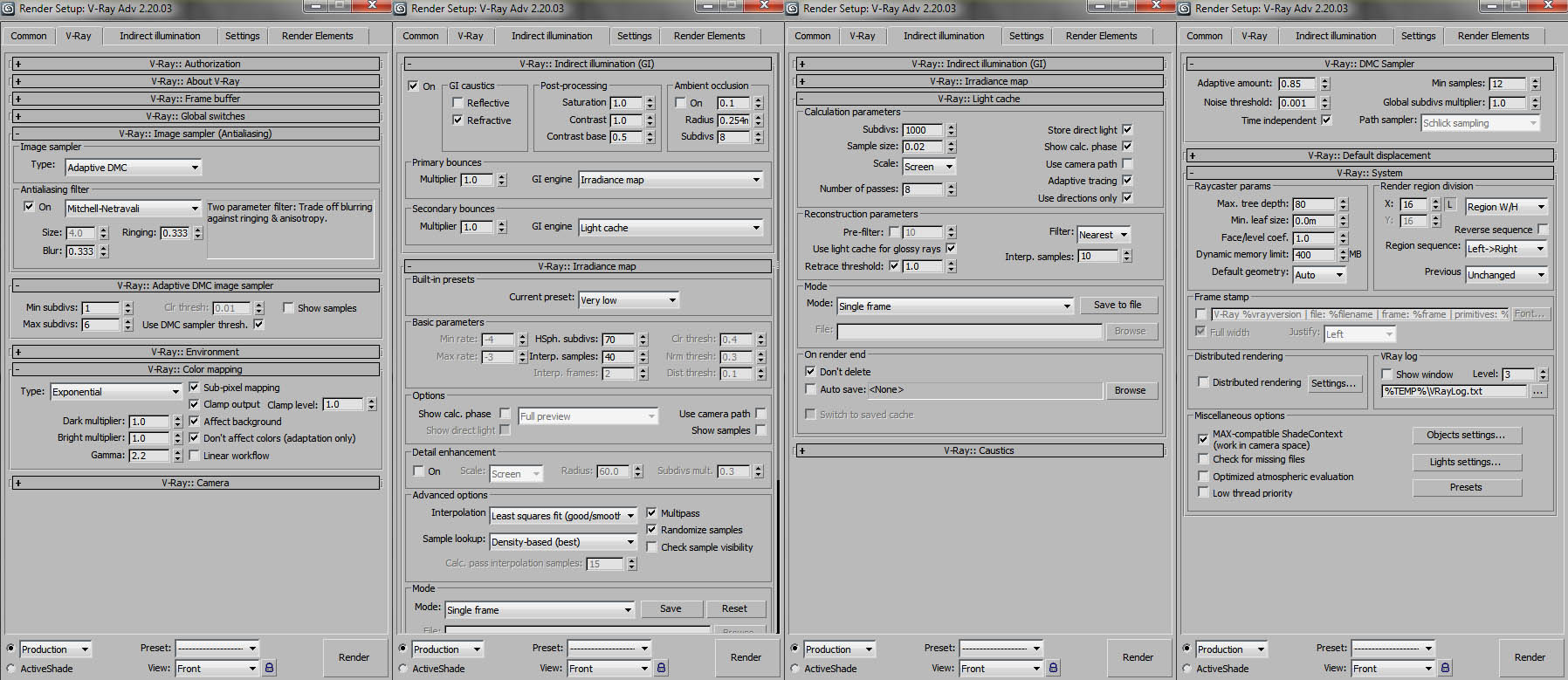Select ActiveShade radio button in the leftmost window
Viewport: 1568px width, 680px height.
tap(11, 669)
